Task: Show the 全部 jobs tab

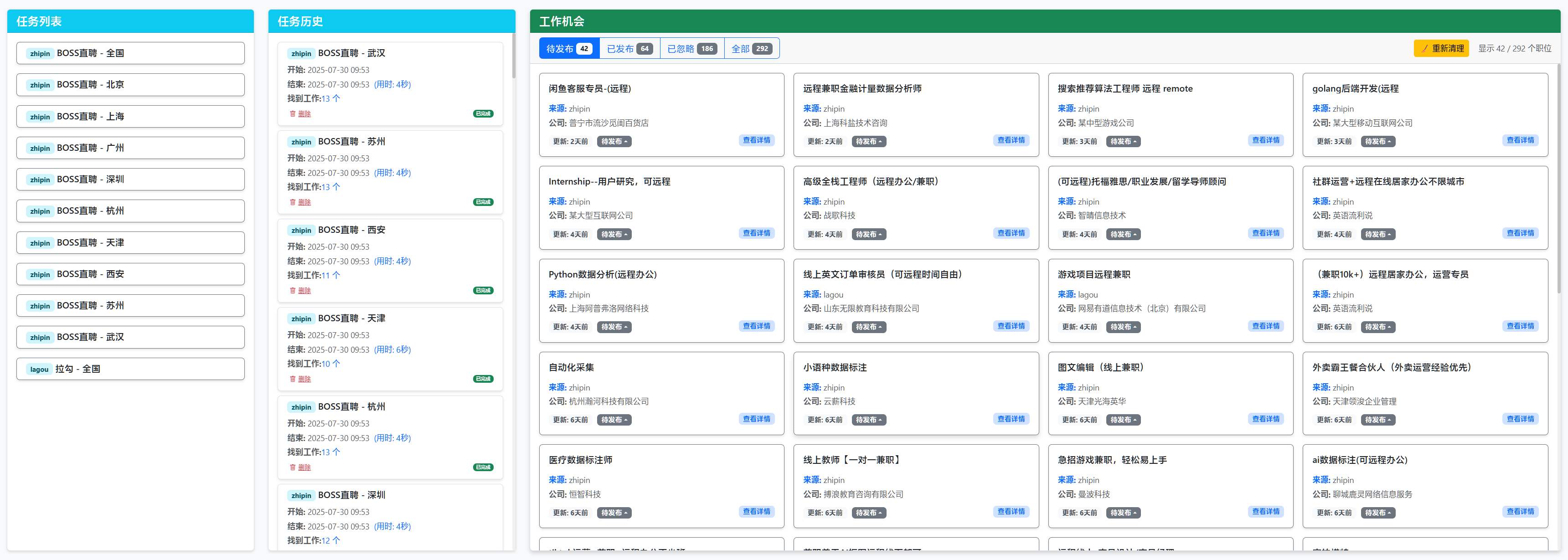Action: (x=752, y=49)
